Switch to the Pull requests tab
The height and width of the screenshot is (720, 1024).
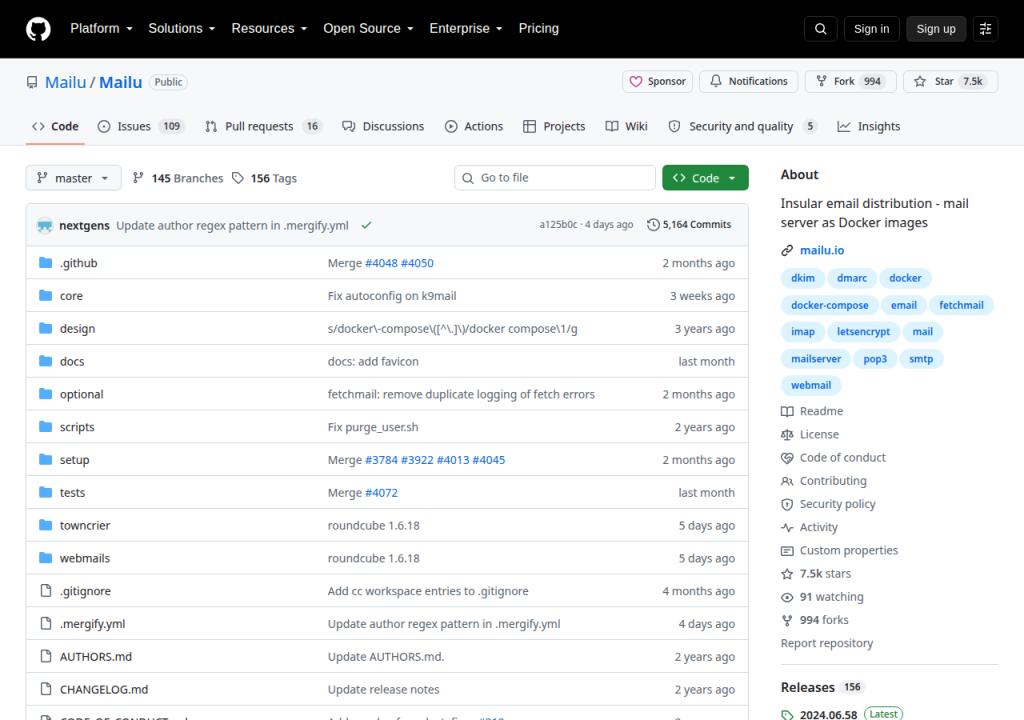[264, 127]
